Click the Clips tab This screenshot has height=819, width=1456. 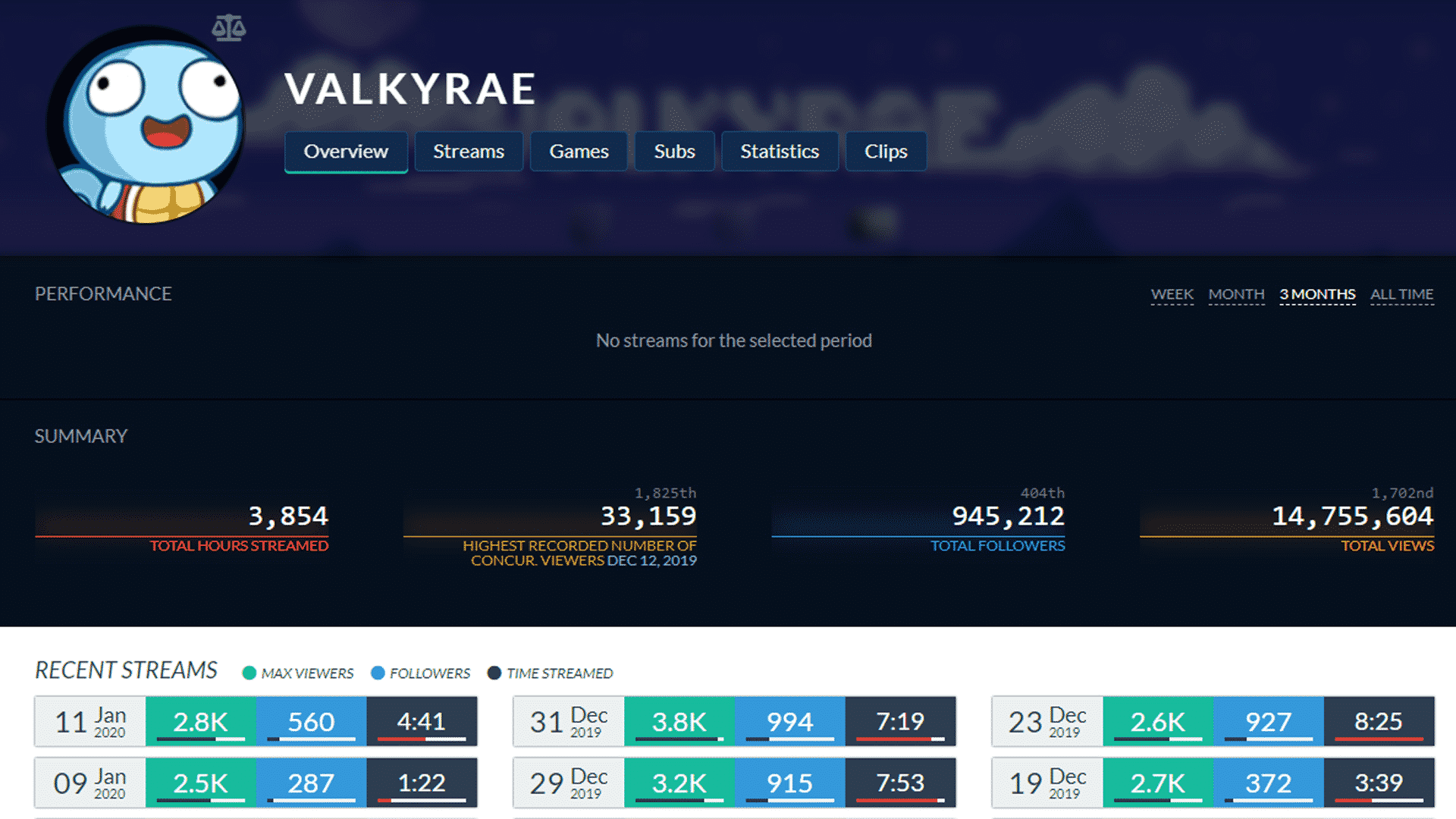click(x=885, y=152)
